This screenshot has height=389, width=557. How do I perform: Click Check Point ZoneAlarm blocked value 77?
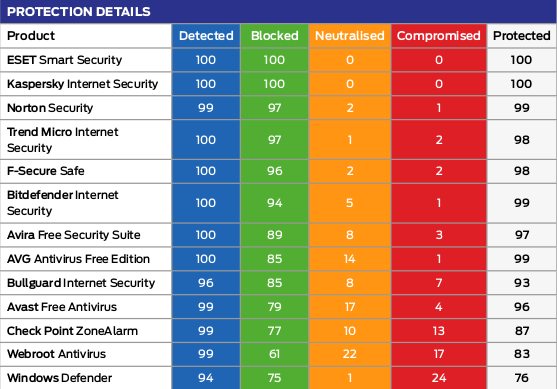pyautogui.click(x=275, y=331)
